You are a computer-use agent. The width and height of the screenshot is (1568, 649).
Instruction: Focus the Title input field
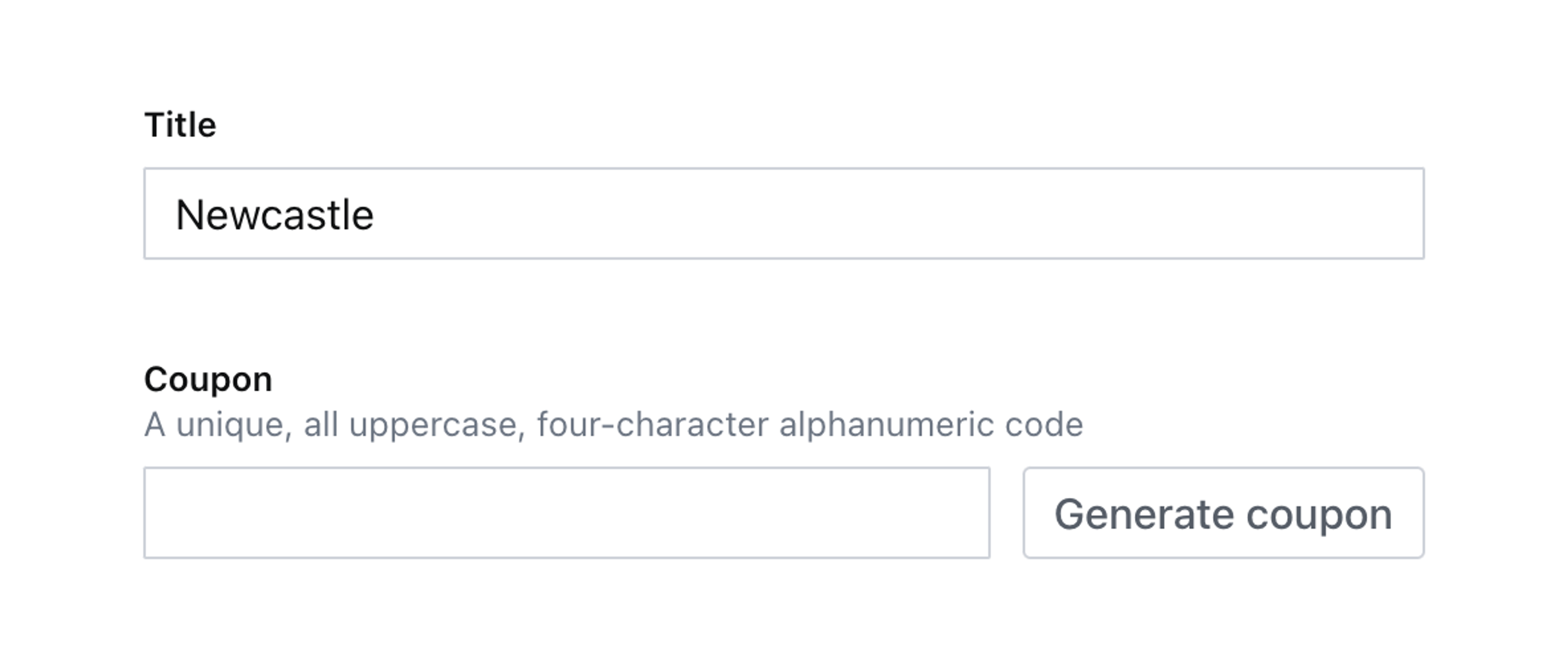point(784,214)
